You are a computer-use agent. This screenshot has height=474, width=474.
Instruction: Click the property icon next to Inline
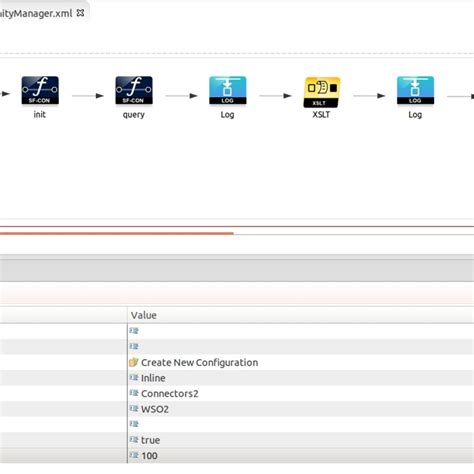[134, 377]
